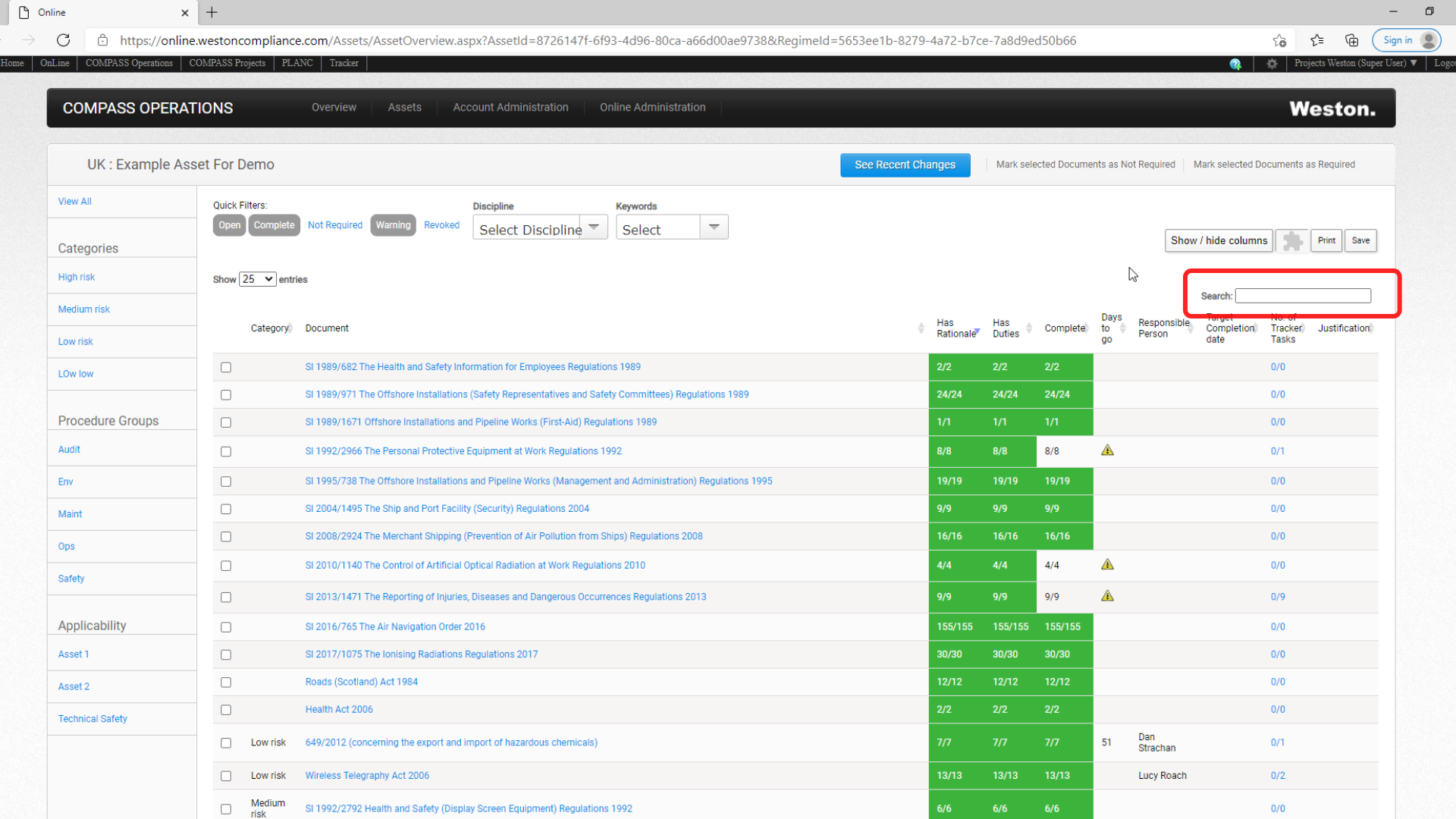Click Mark selected Documents as Required link

coord(1274,165)
